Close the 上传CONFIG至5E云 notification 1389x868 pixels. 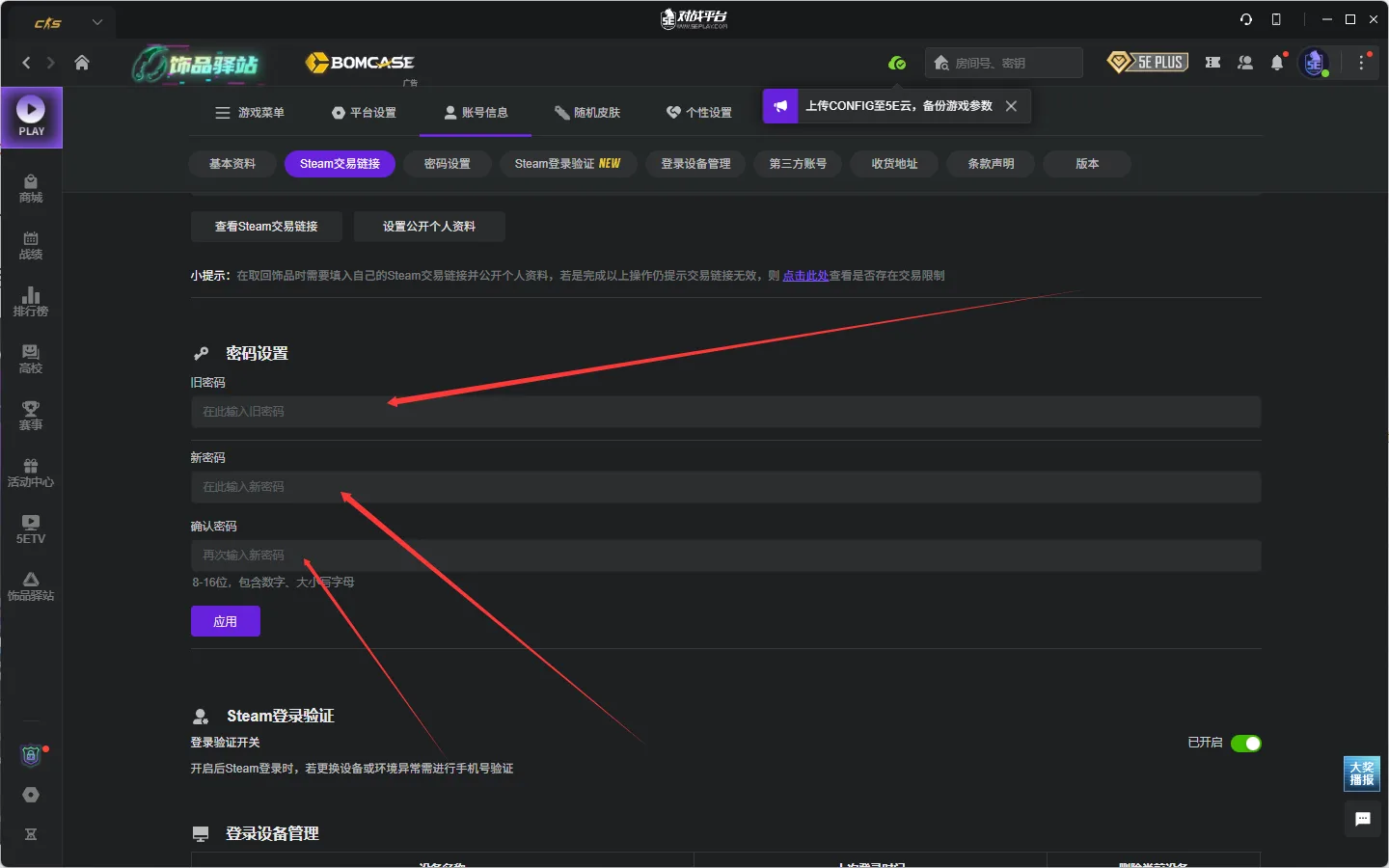(x=1011, y=106)
